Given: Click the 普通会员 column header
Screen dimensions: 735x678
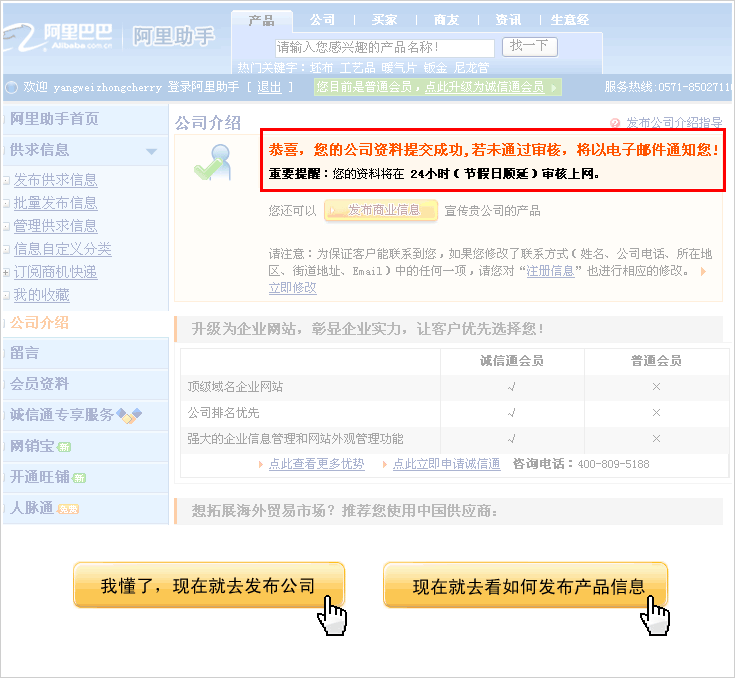Looking at the screenshot, I should pos(656,361).
